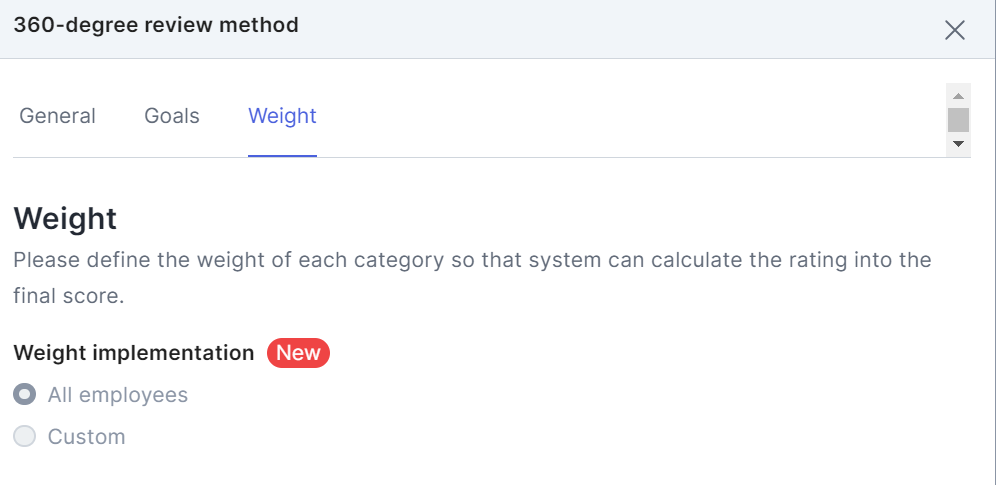996x485 pixels.
Task: Click the All employees option label
Action: coord(118,395)
